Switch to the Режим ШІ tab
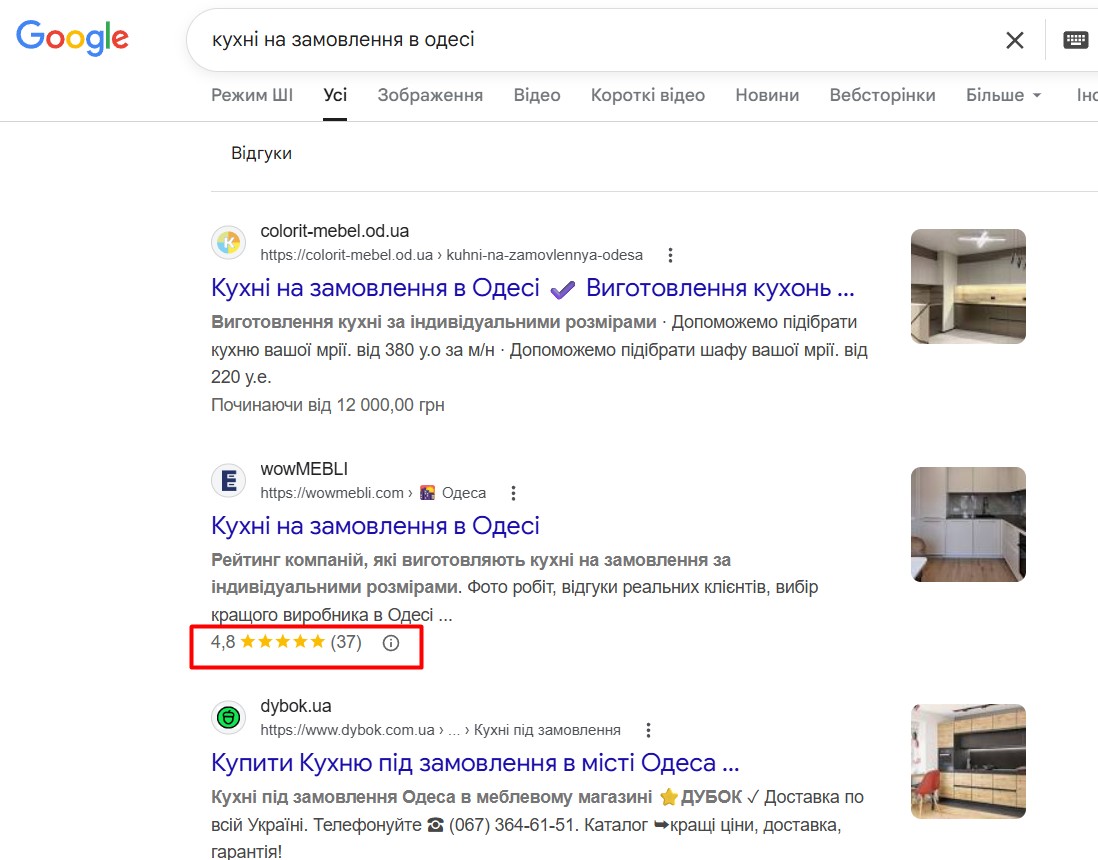Screen dimensions: 1098x860 [252, 95]
